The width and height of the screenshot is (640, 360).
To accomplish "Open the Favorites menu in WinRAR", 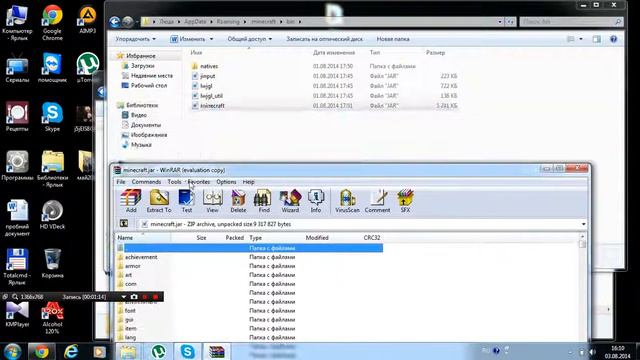I will [199, 182].
